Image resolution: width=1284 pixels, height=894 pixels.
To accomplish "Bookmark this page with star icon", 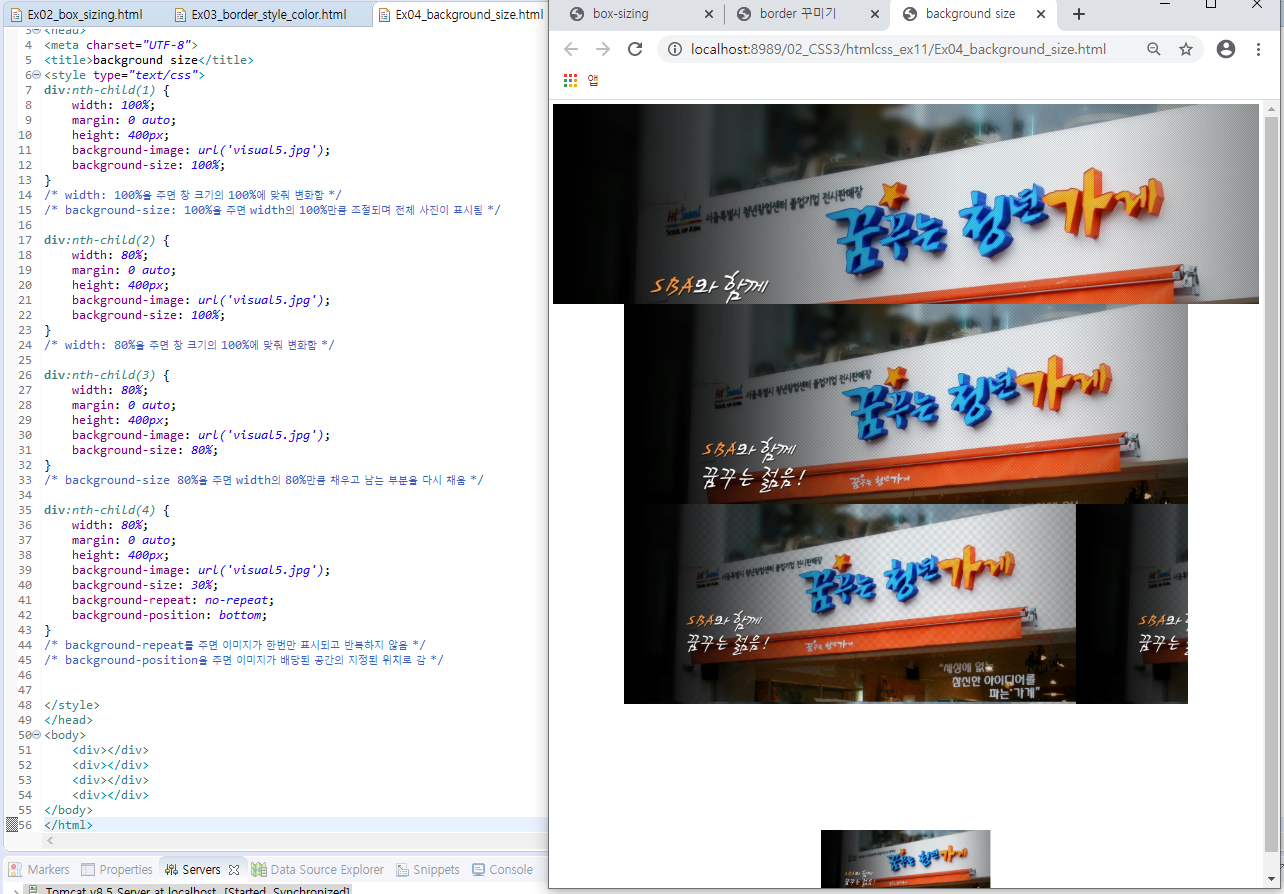I will point(1186,49).
